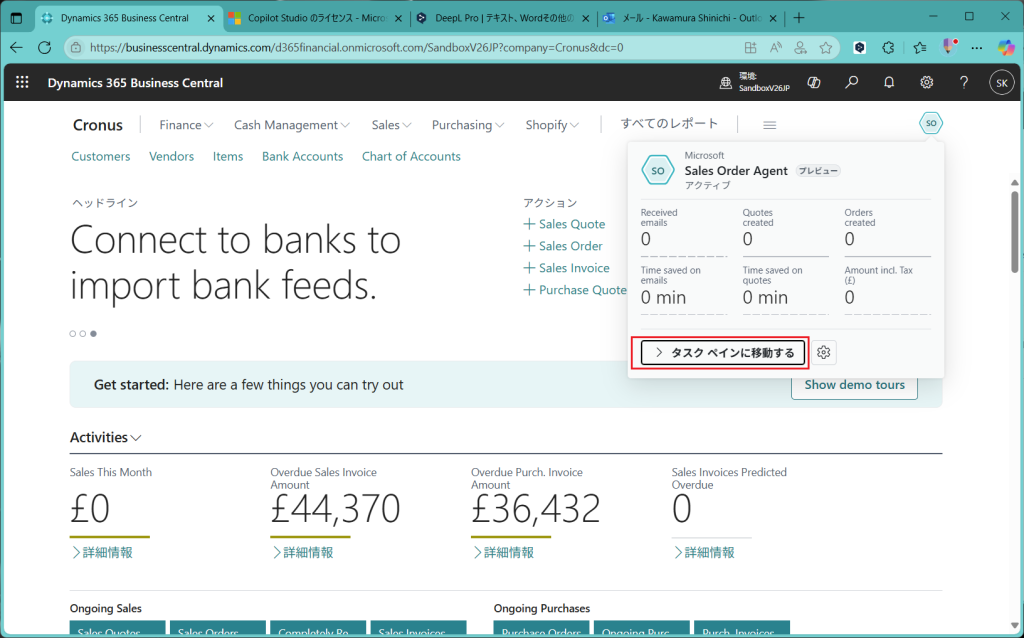Show the first headline via carousel dot

point(72,334)
